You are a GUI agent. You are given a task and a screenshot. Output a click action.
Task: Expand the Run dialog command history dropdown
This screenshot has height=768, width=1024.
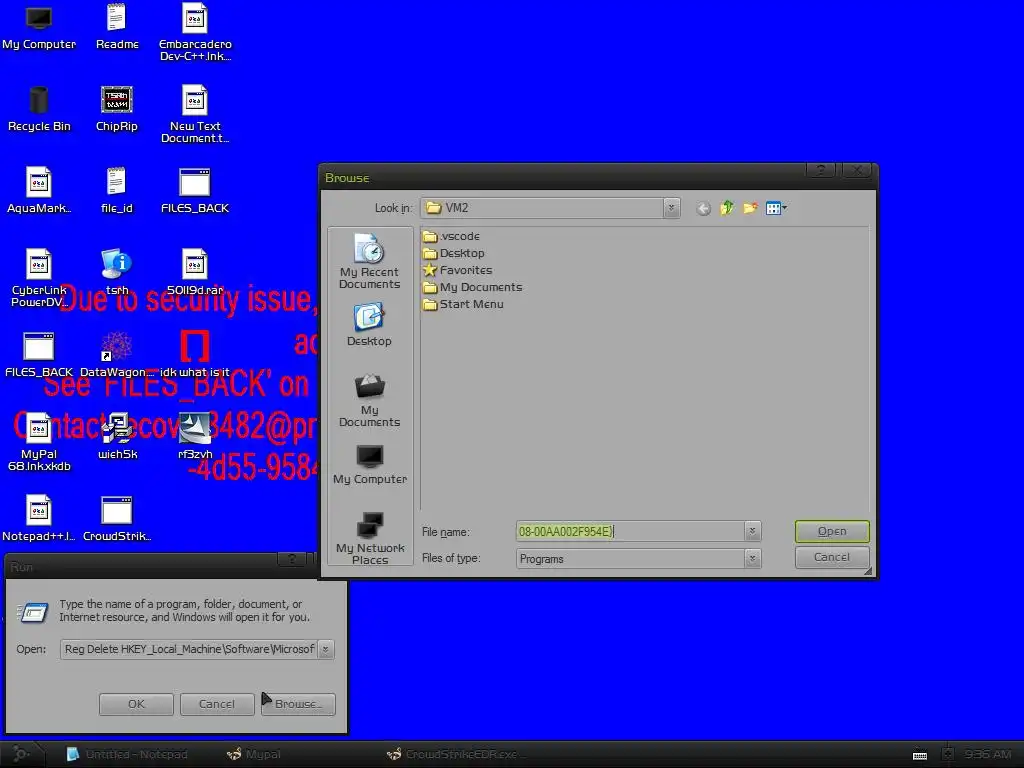click(325, 649)
